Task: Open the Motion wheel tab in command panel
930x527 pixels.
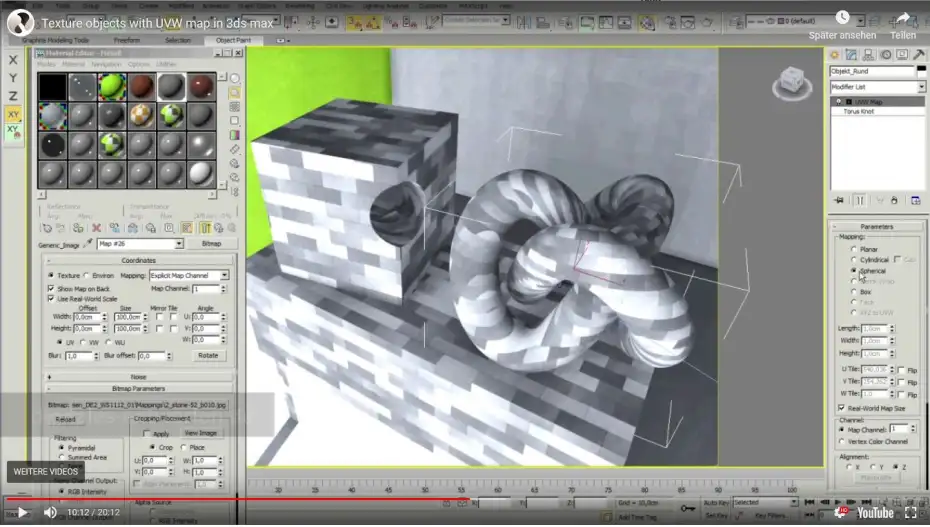Action: 886,55
